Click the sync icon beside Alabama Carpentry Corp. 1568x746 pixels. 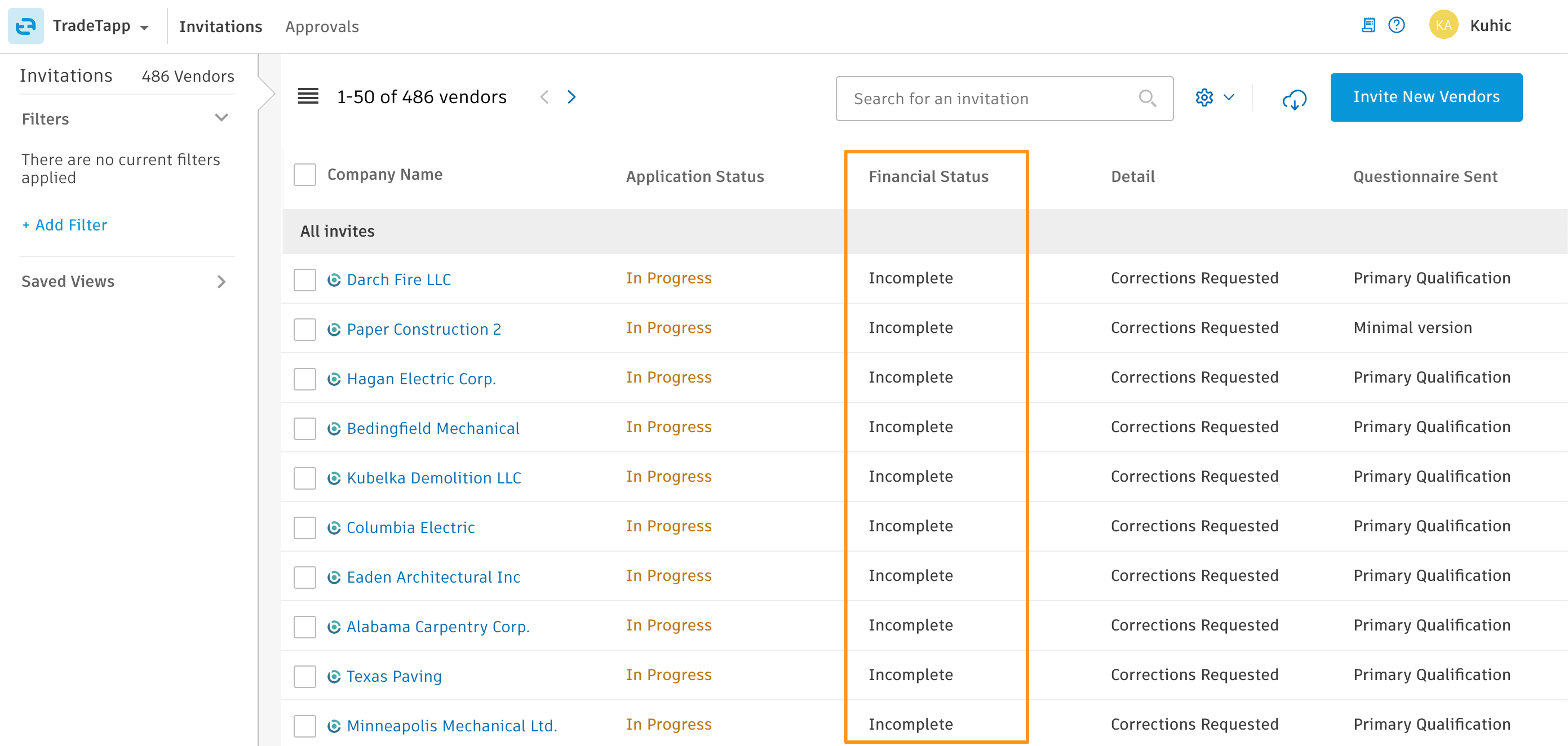[334, 627]
